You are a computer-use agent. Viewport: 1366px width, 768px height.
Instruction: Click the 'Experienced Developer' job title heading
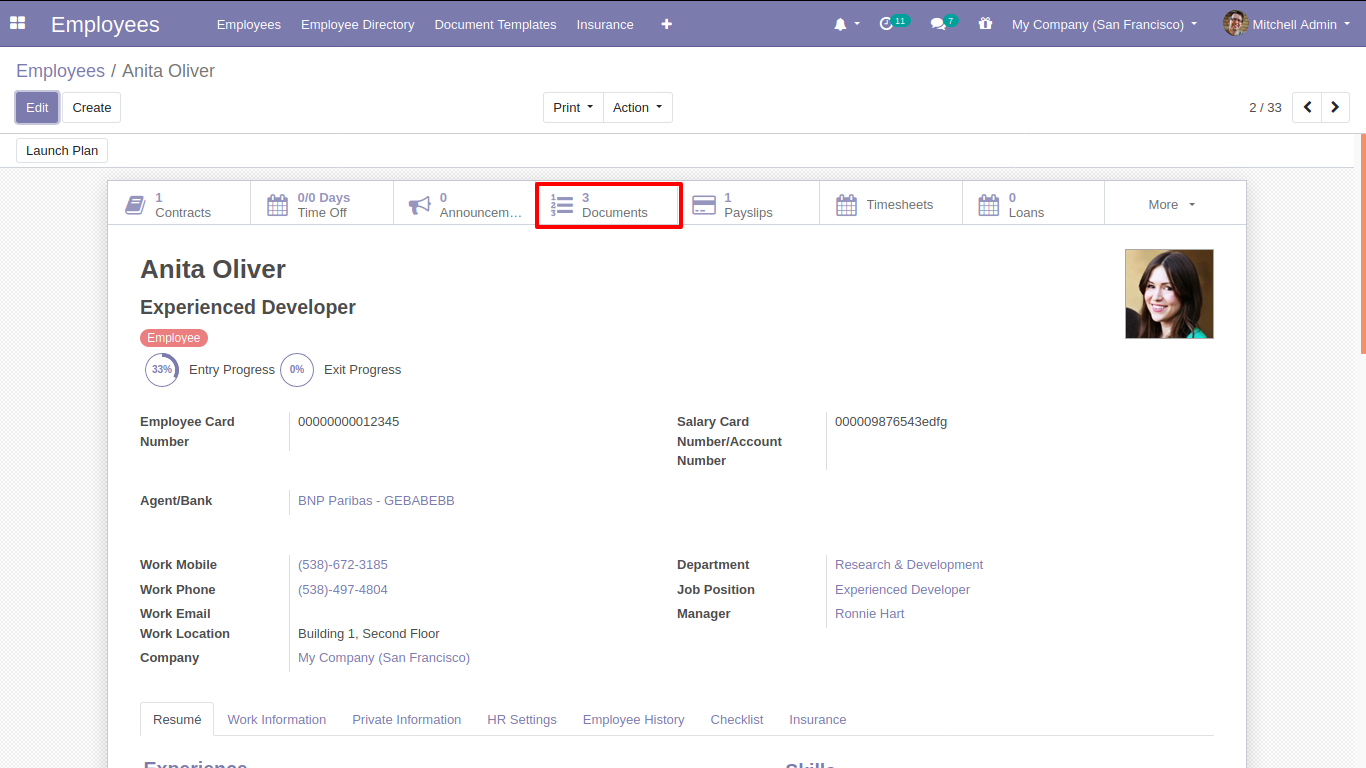coord(248,307)
